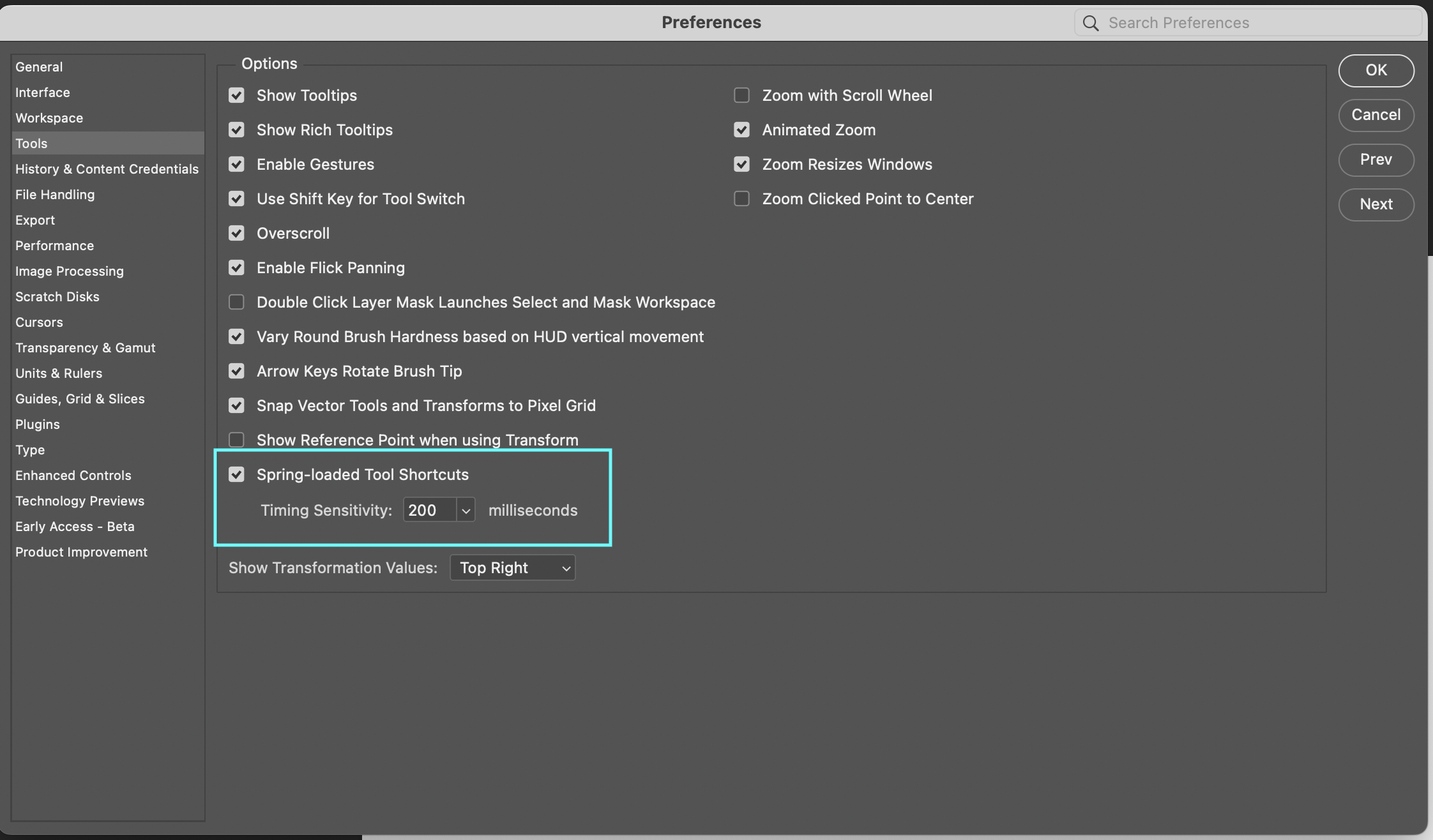The height and width of the screenshot is (840, 1433).
Task: Disable Show Tooltips
Action: coord(236,95)
